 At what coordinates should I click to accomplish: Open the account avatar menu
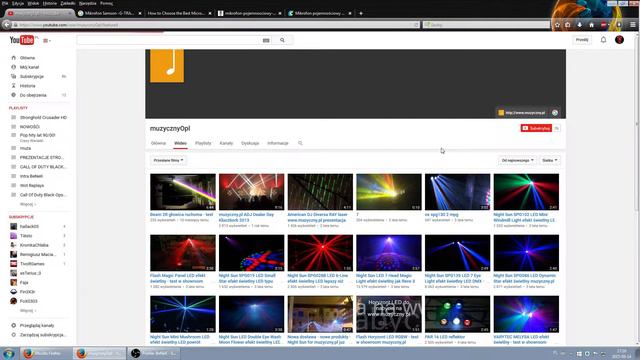[x=619, y=40]
